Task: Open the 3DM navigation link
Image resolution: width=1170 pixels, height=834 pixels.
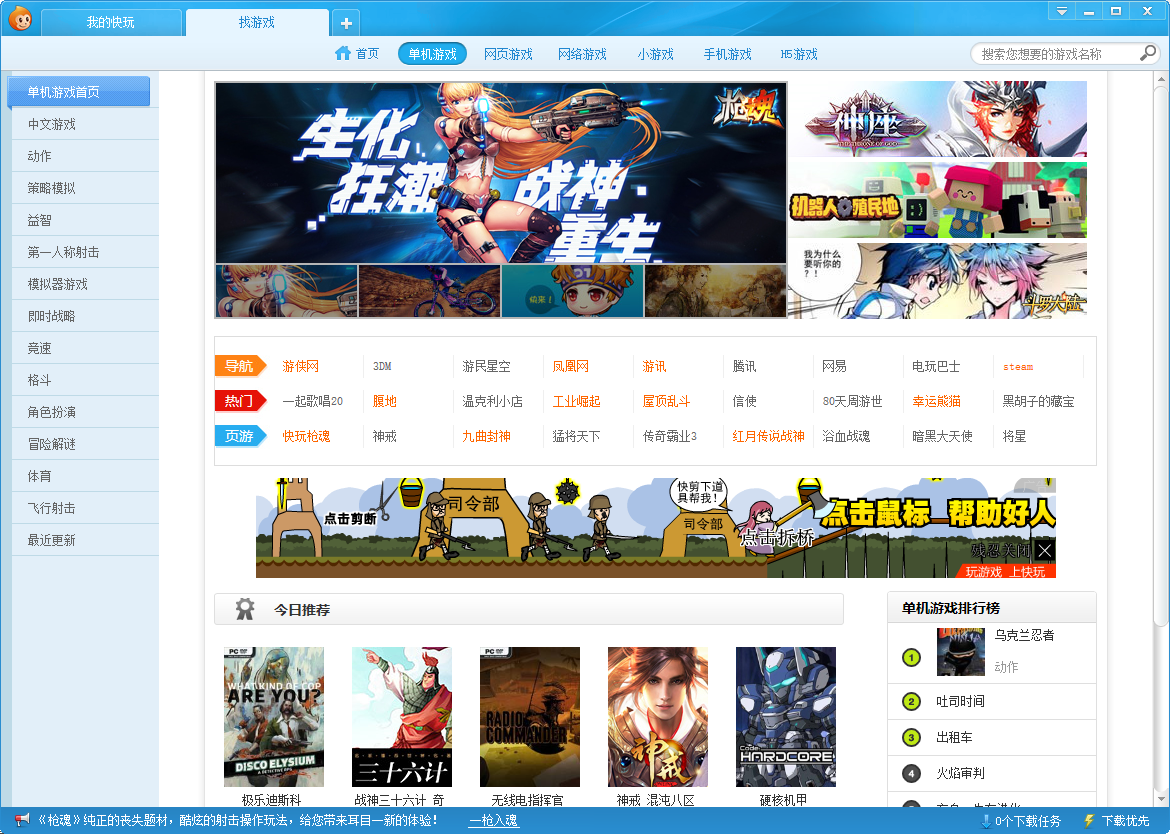Action: [x=382, y=366]
